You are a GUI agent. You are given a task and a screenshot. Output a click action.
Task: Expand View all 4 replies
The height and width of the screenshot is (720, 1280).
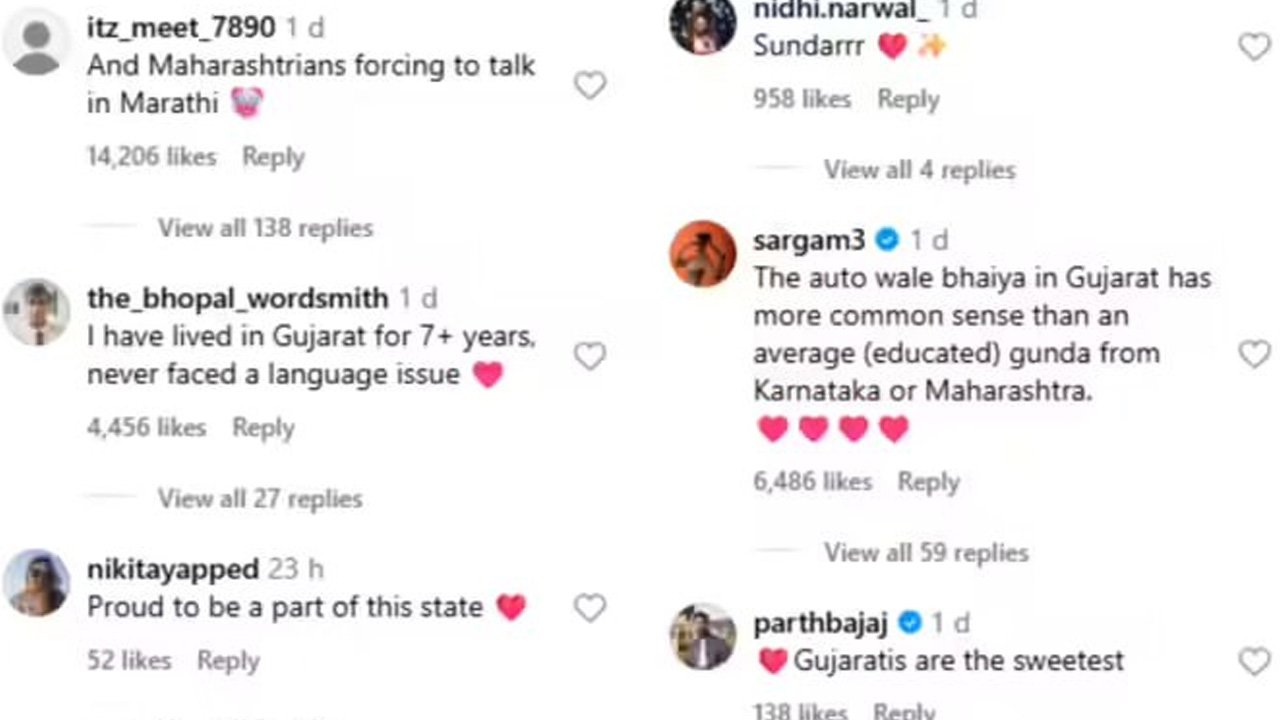coord(919,170)
